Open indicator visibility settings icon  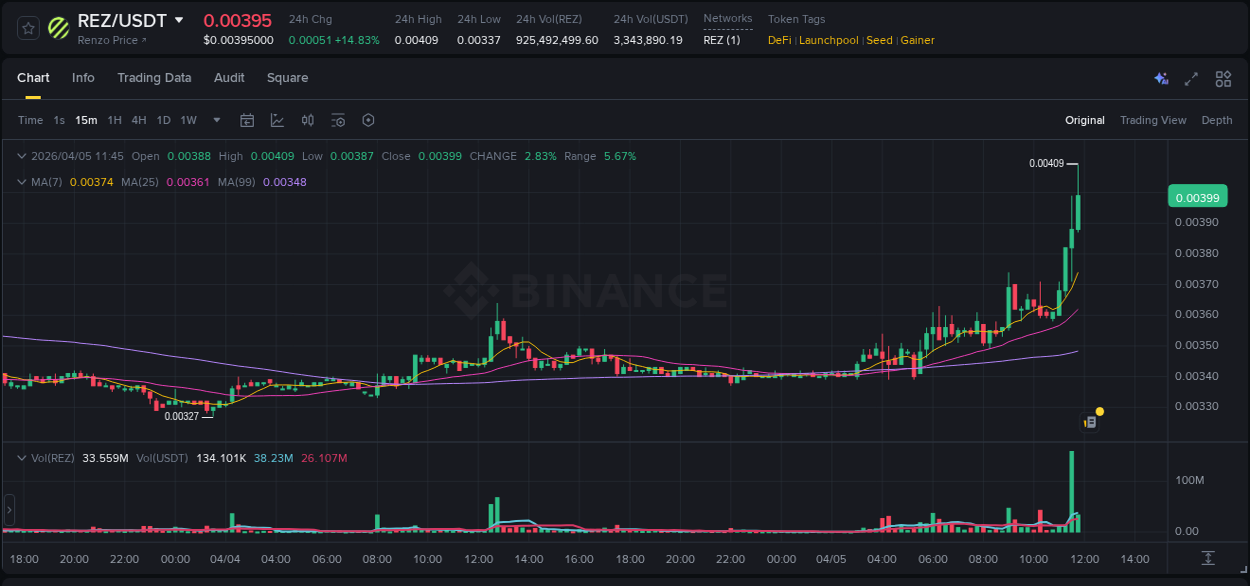tap(338, 120)
